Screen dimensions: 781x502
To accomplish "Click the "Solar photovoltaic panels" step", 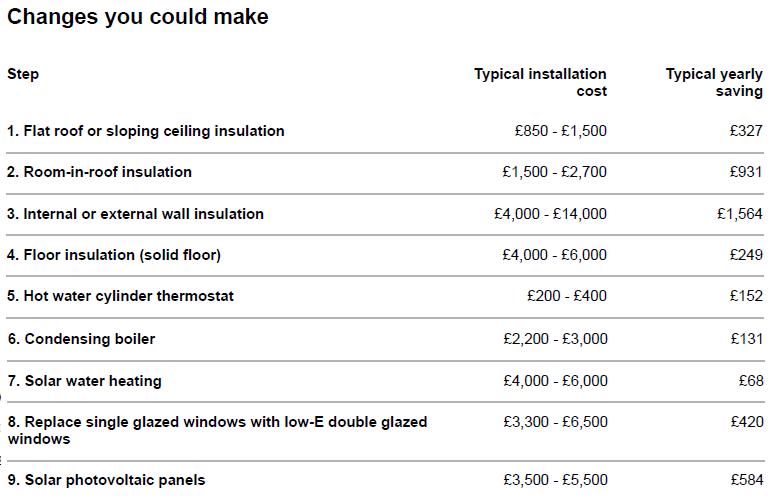I will click(x=106, y=480).
